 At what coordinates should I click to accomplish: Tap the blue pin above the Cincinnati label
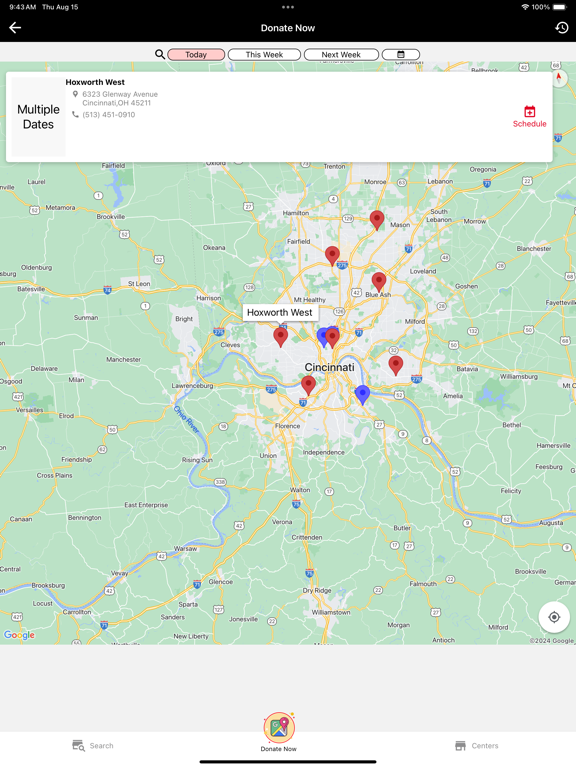[x=321, y=337]
